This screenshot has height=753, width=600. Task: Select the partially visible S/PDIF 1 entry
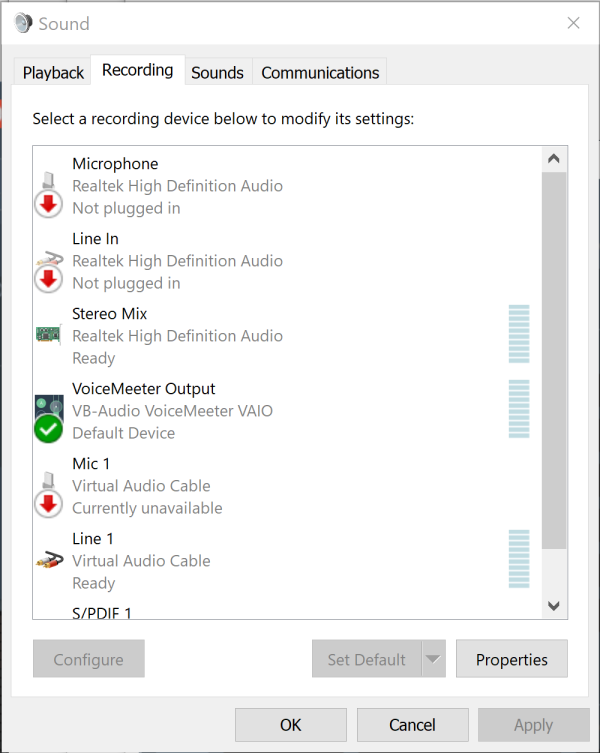pos(102,612)
